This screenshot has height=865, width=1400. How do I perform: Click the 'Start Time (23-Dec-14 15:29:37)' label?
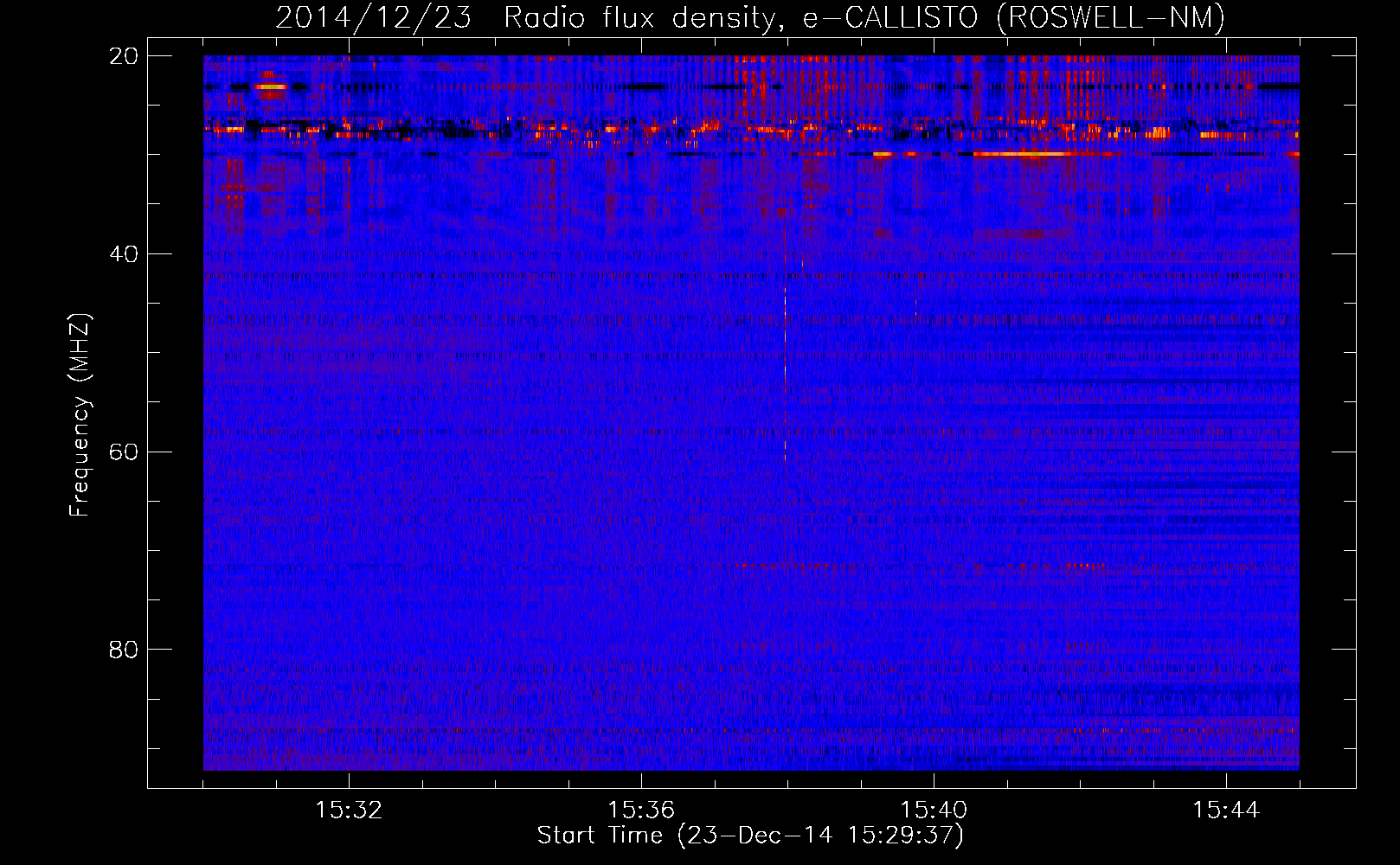[750, 836]
